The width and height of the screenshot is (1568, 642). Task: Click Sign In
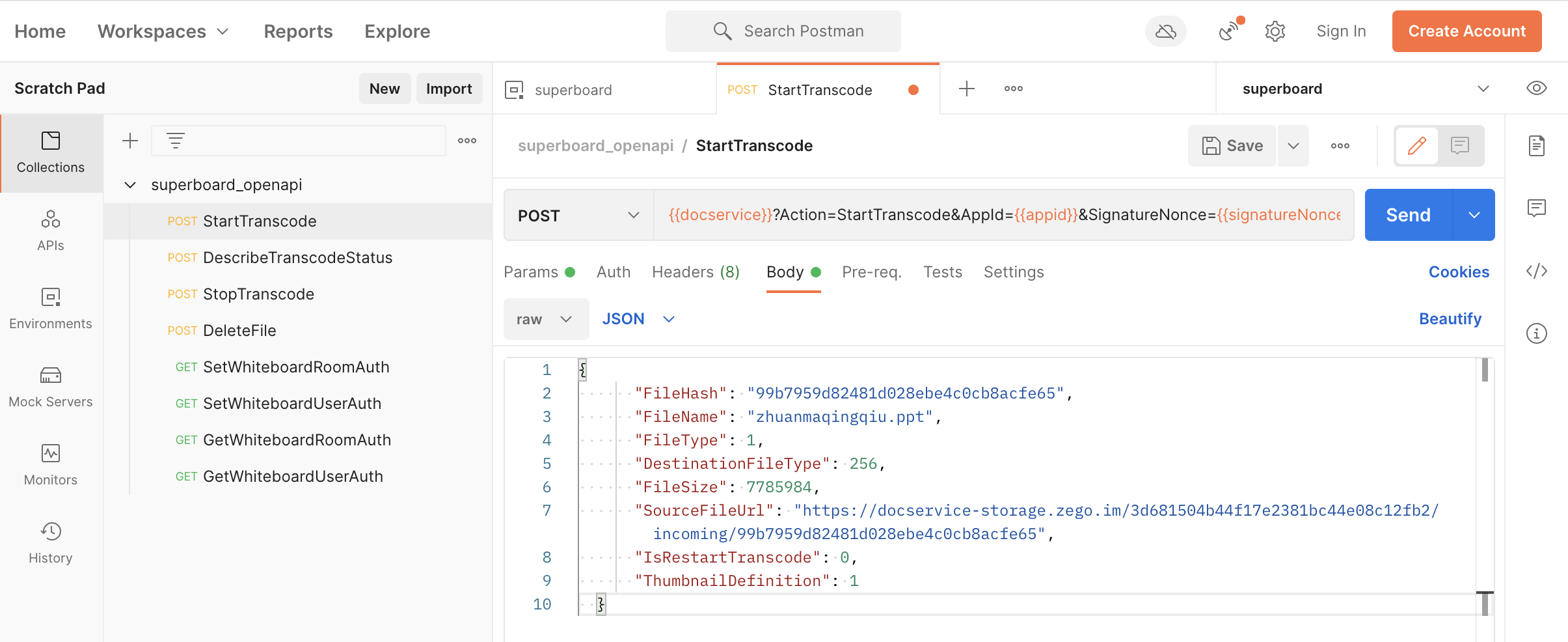(x=1342, y=31)
